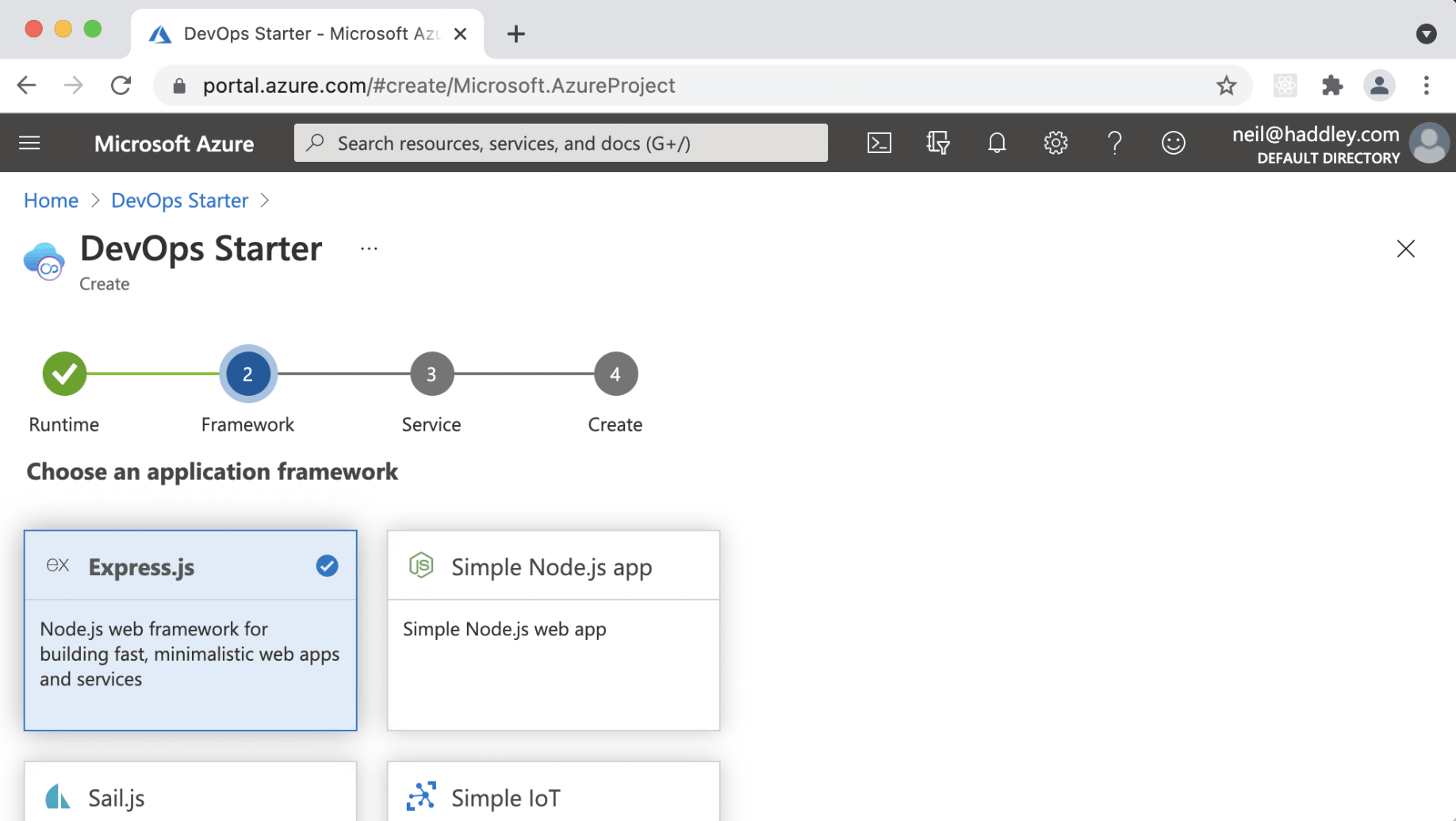The height and width of the screenshot is (821, 1456).
Task: Select the Express.js framework card
Action: click(190, 630)
